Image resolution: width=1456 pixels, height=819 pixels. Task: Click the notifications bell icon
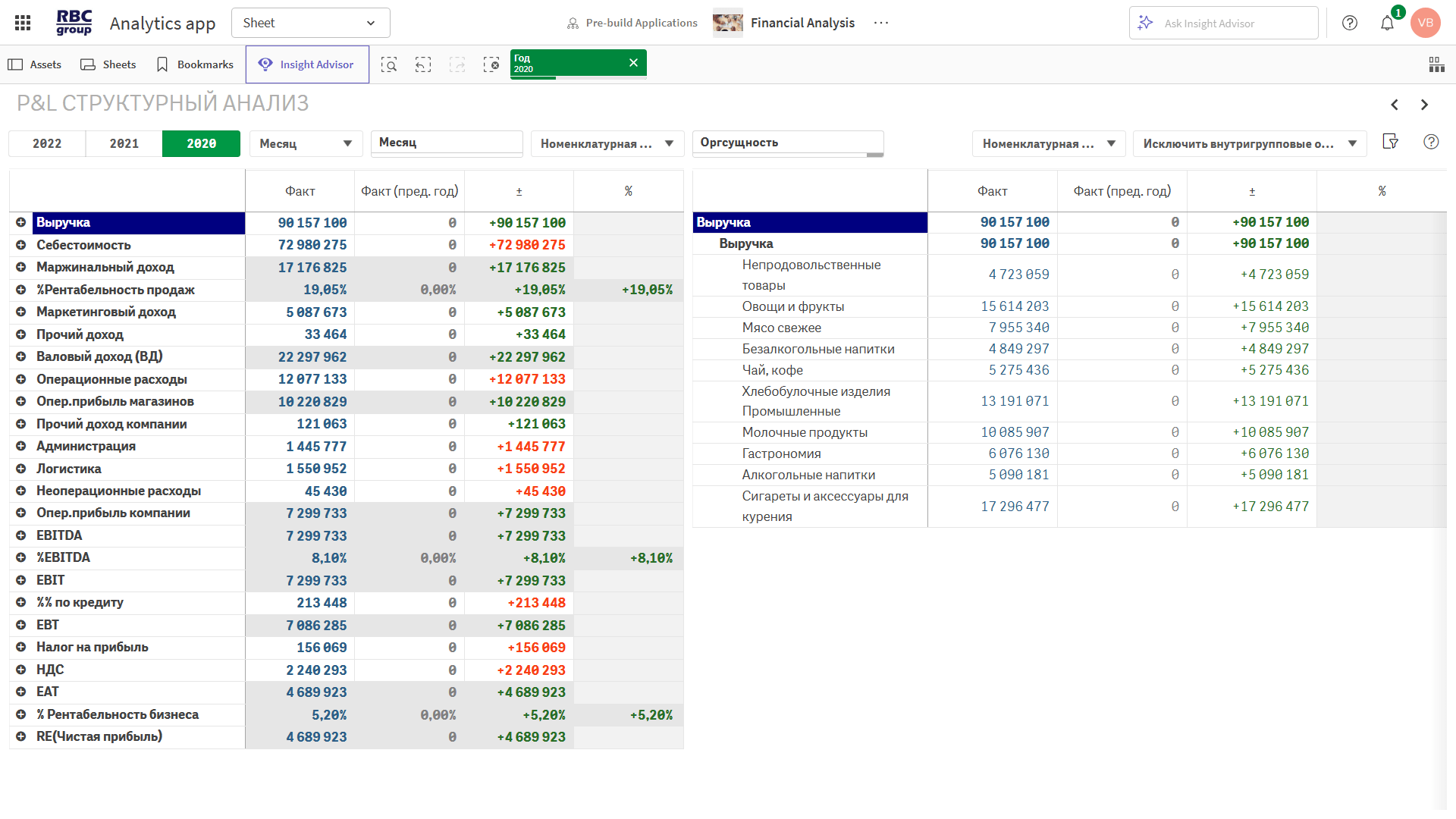point(1387,23)
